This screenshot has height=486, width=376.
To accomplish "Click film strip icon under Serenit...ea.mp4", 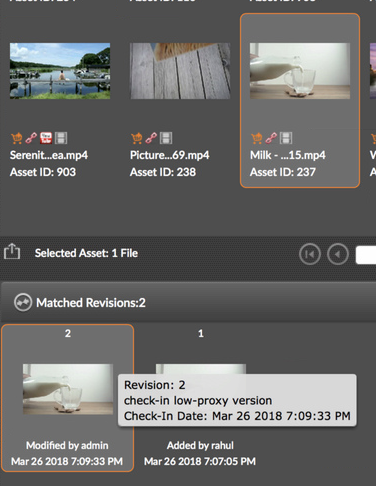I will click(61, 138).
